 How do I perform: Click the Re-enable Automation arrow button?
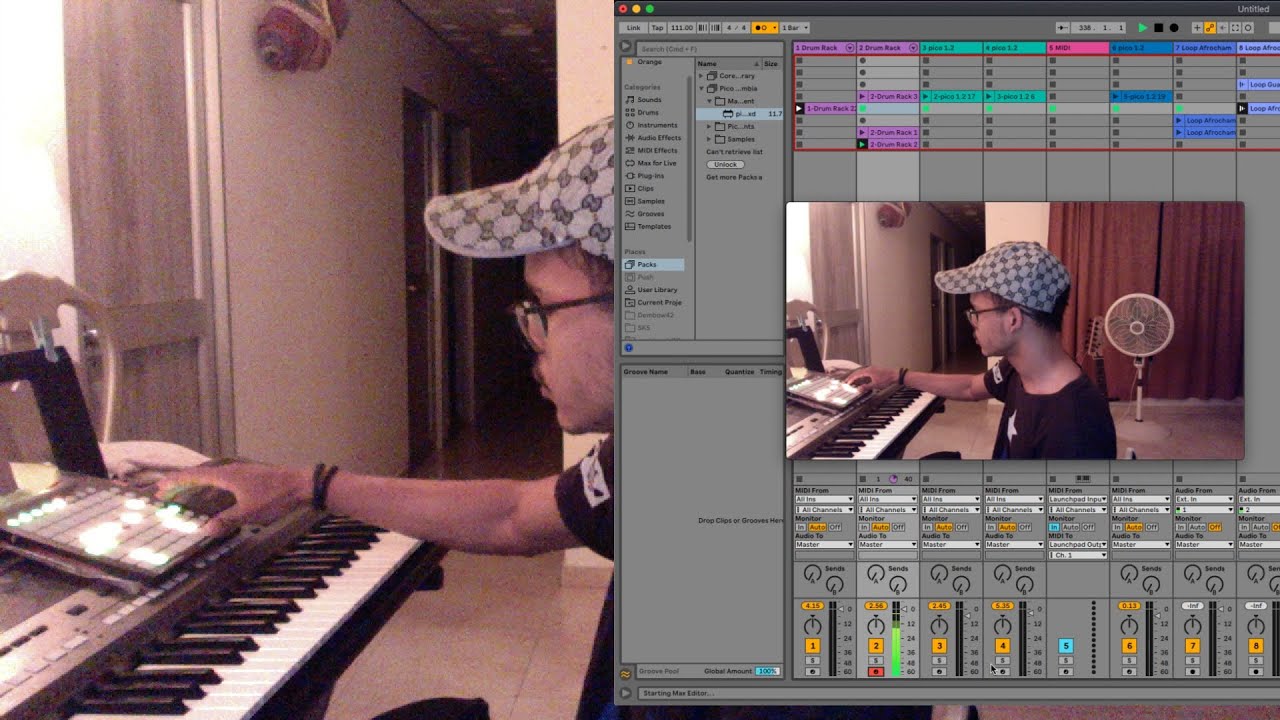(x=1222, y=28)
